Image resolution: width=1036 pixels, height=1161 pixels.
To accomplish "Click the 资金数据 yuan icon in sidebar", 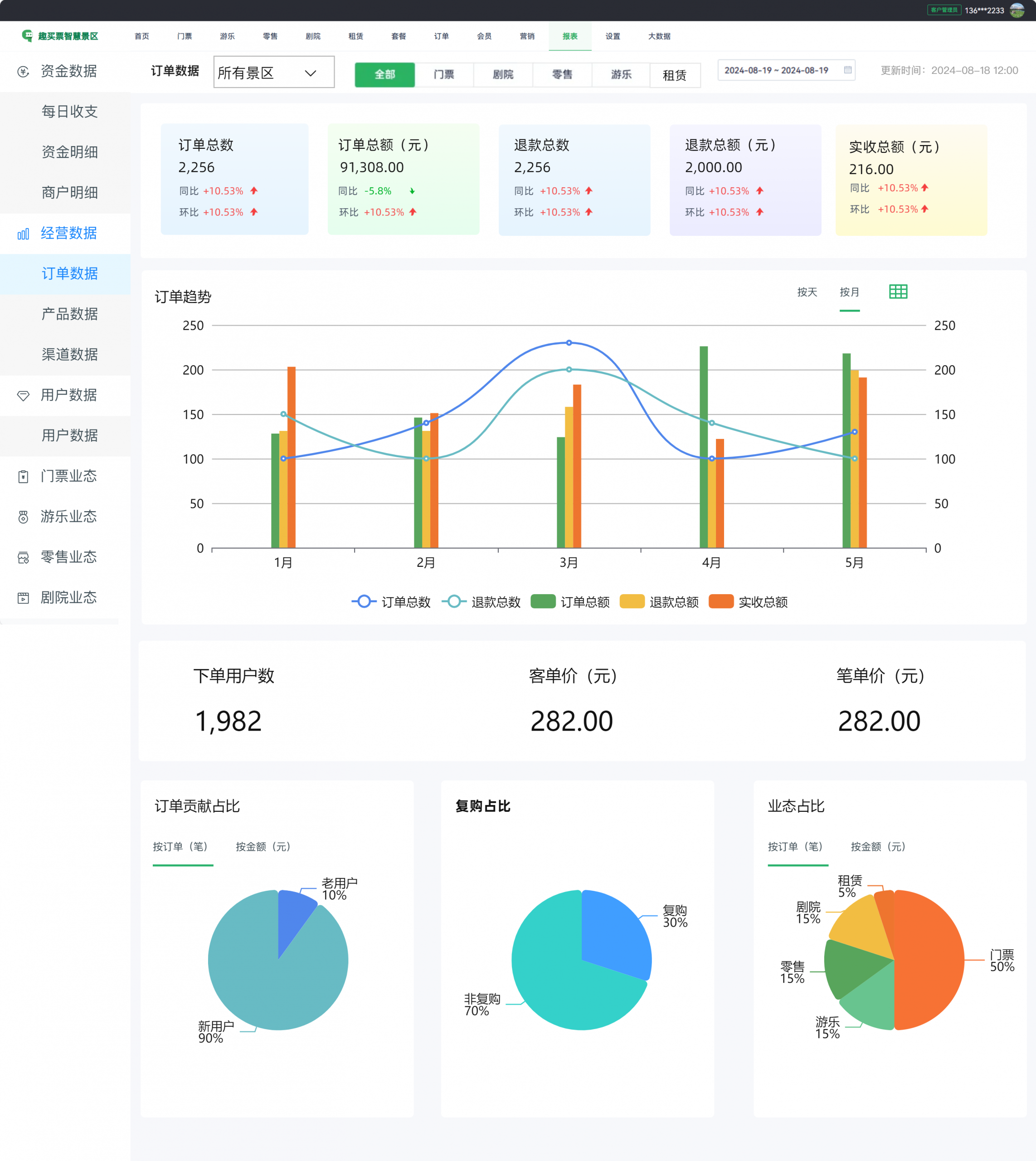I will click(23, 71).
